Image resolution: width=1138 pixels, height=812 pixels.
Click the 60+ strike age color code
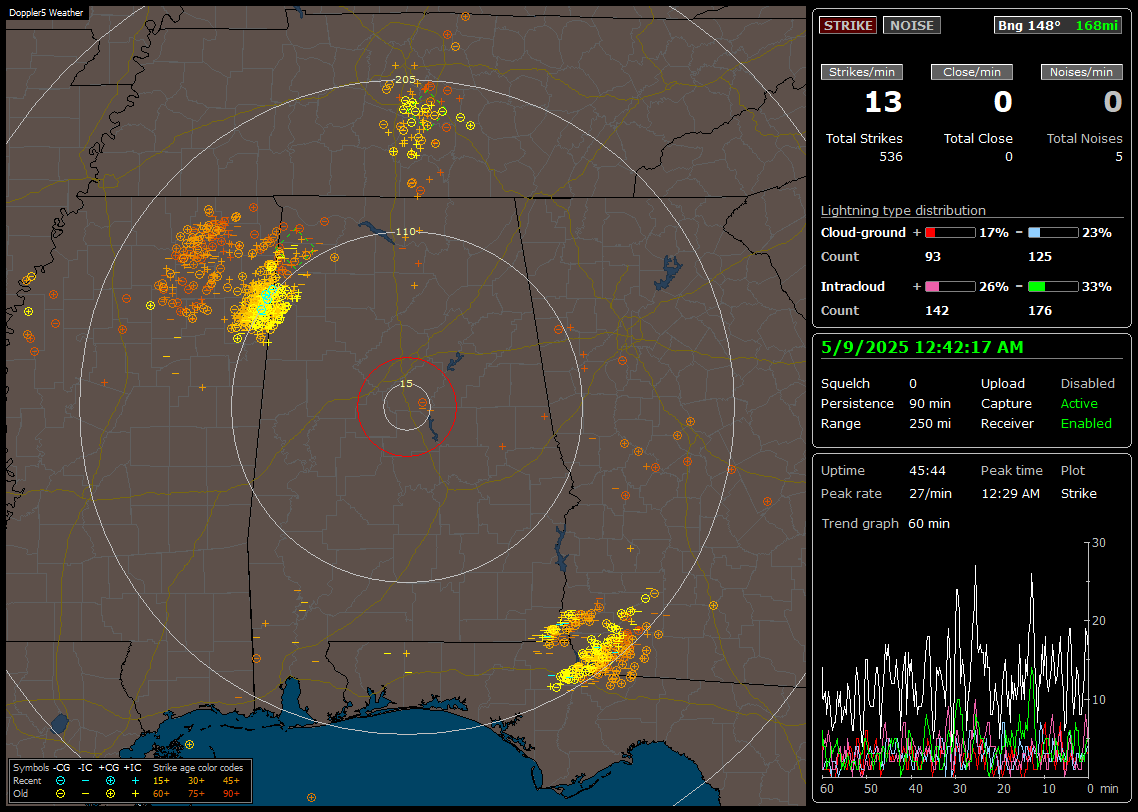tap(161, 794)
